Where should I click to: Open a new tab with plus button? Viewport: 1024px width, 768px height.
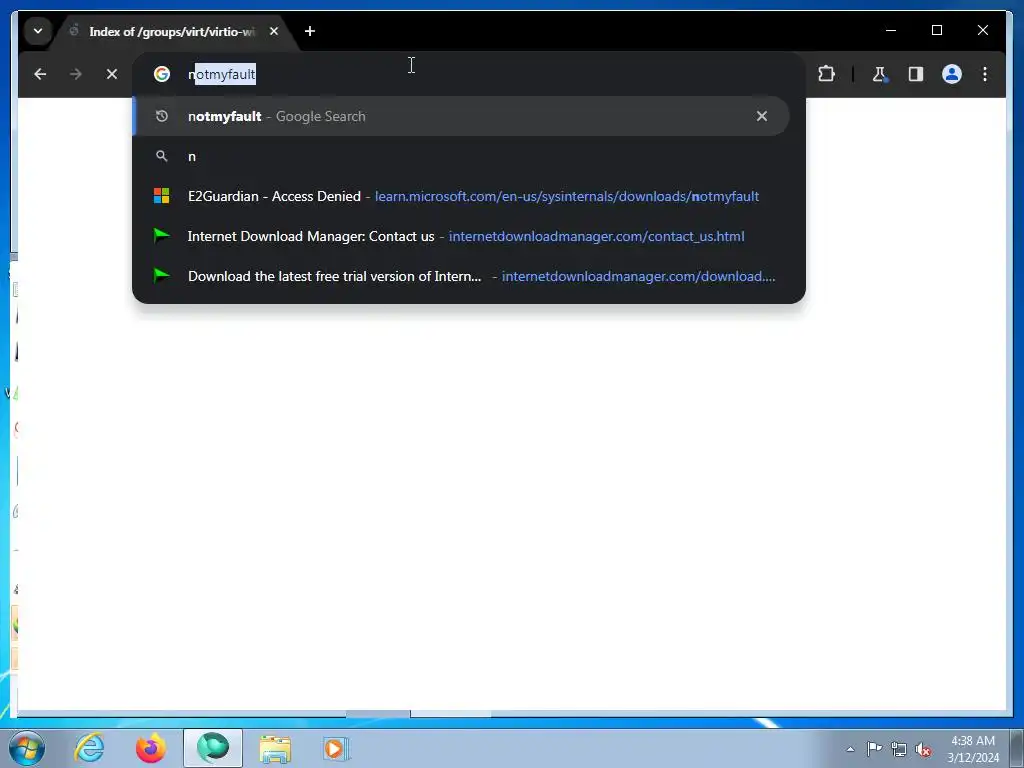click(x=310, y=31)
